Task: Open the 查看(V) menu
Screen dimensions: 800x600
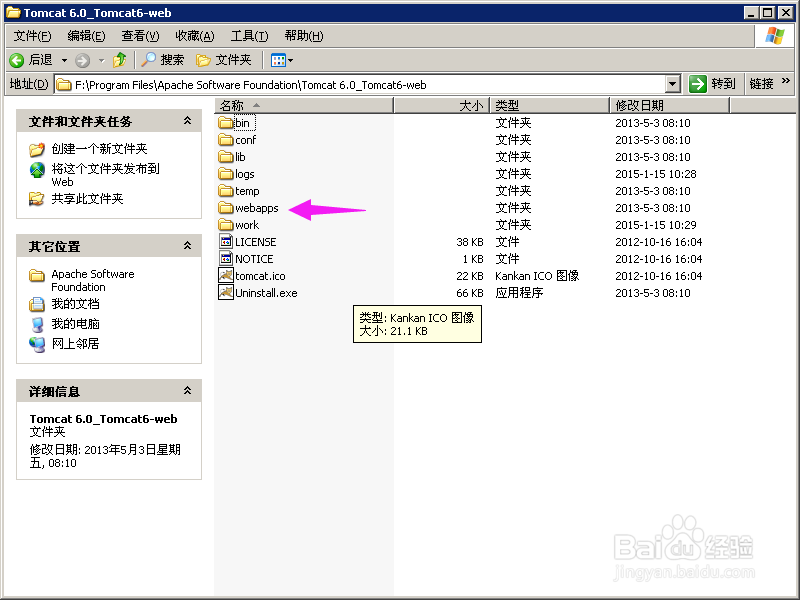Action: click(140, 36)
